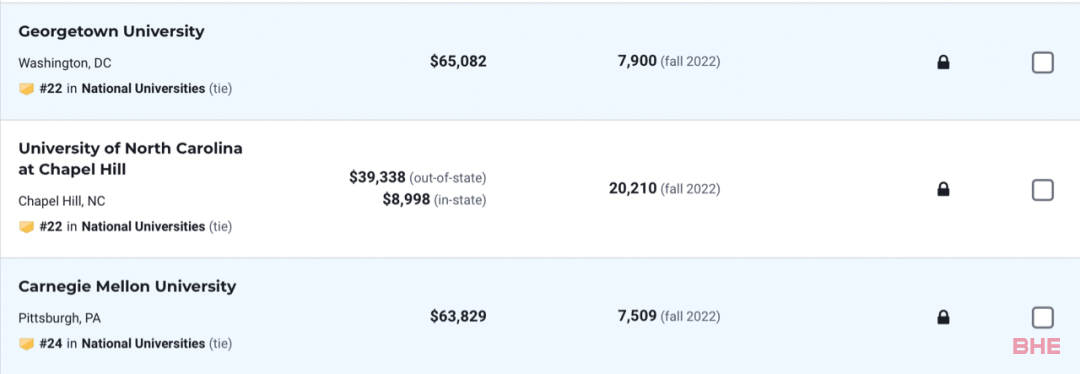Screen dimensions: 1080x374
Task: Click the lock icon in UNC Chapel Hill row
Action: pyautogui.click(x=943, y=189)
